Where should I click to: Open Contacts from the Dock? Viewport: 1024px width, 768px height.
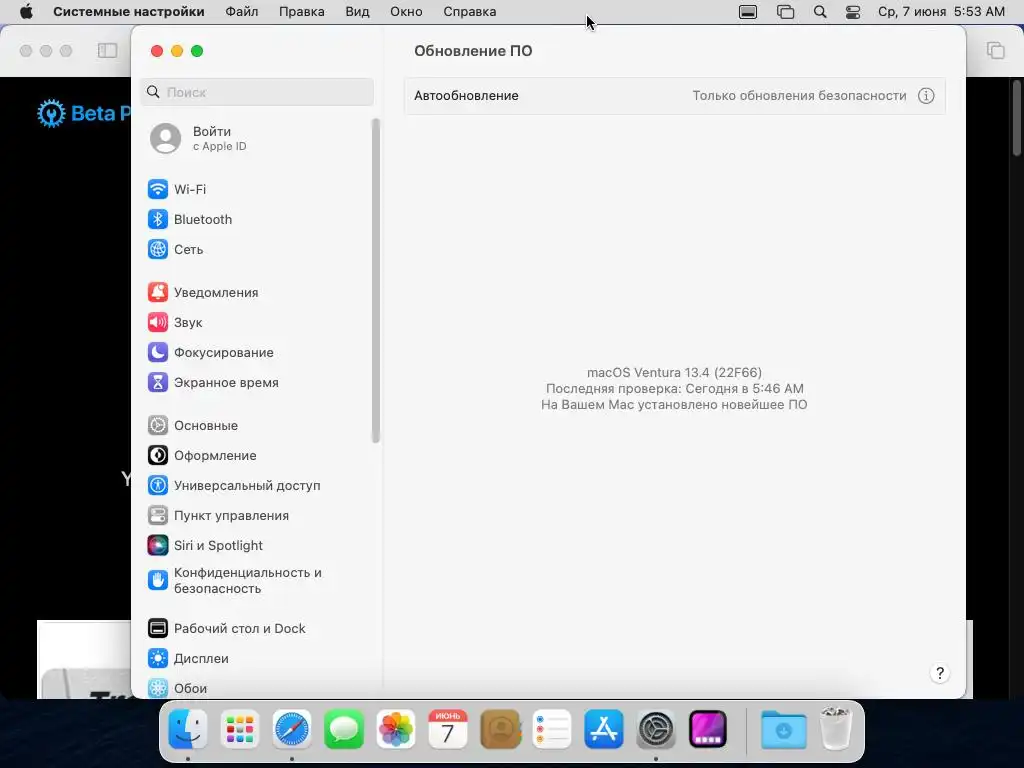[500, 729]
